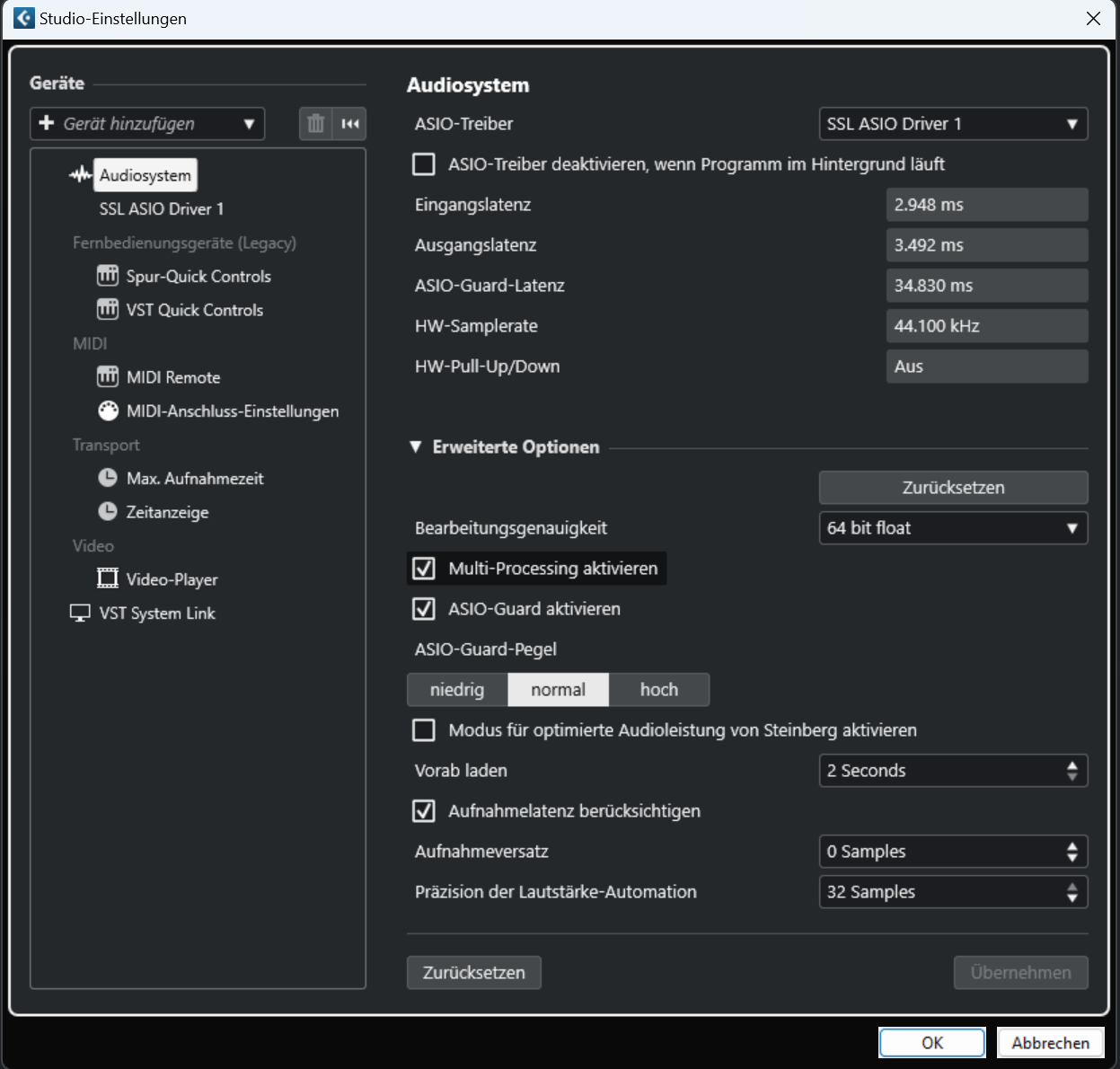The image size is (1120, 1069).
Task: Open the ASIO-Treiber dropdown
Action: pos(953,124)
